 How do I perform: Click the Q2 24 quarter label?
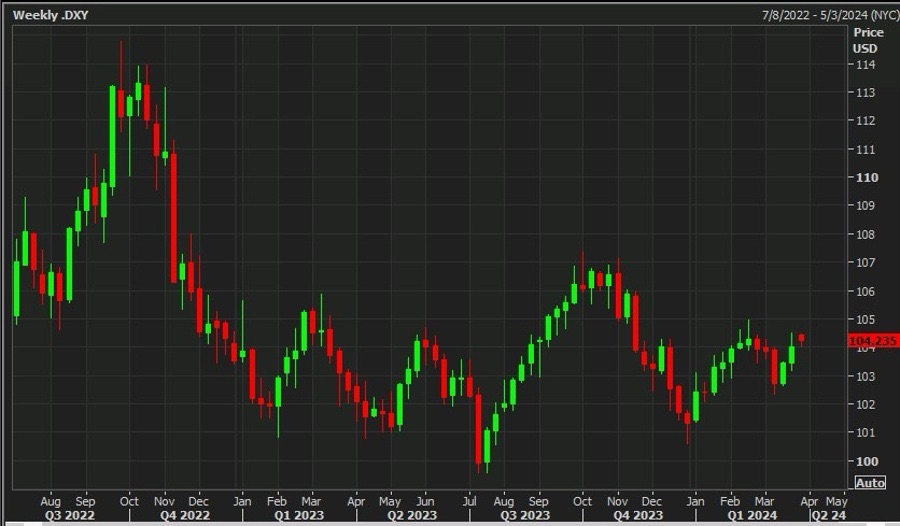(830, 516)
